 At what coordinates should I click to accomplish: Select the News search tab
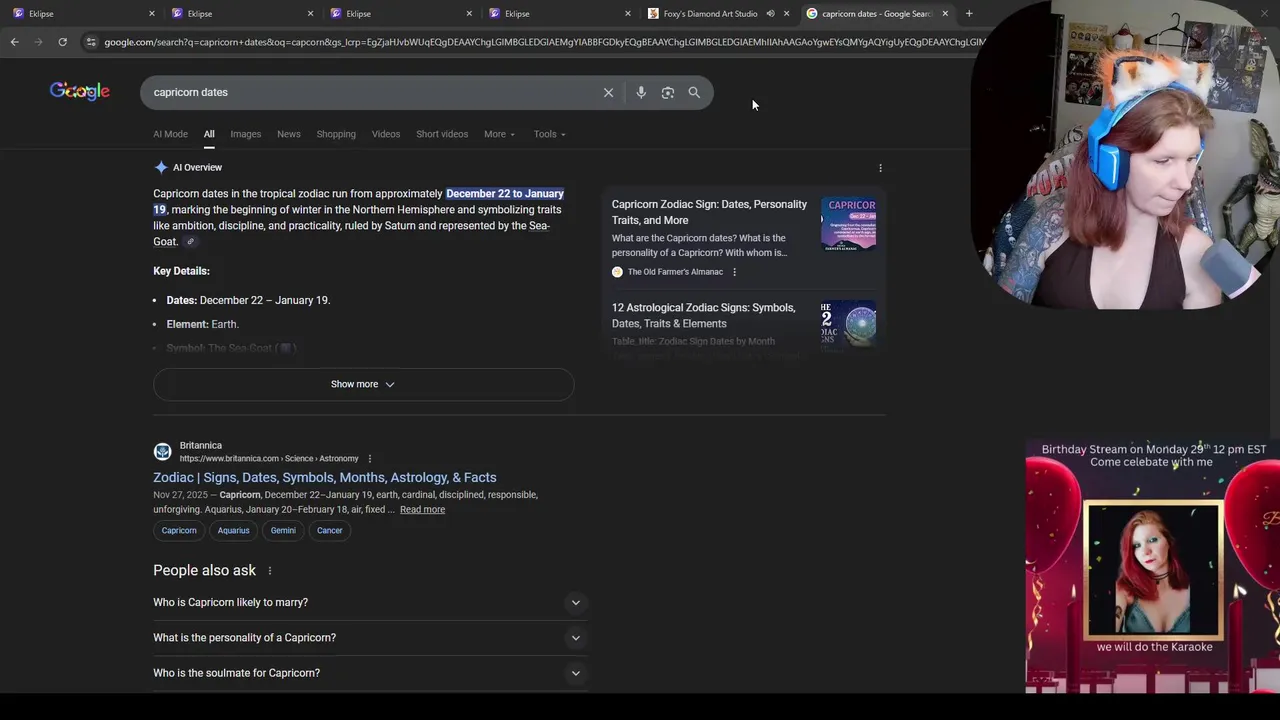coord(288,134)
